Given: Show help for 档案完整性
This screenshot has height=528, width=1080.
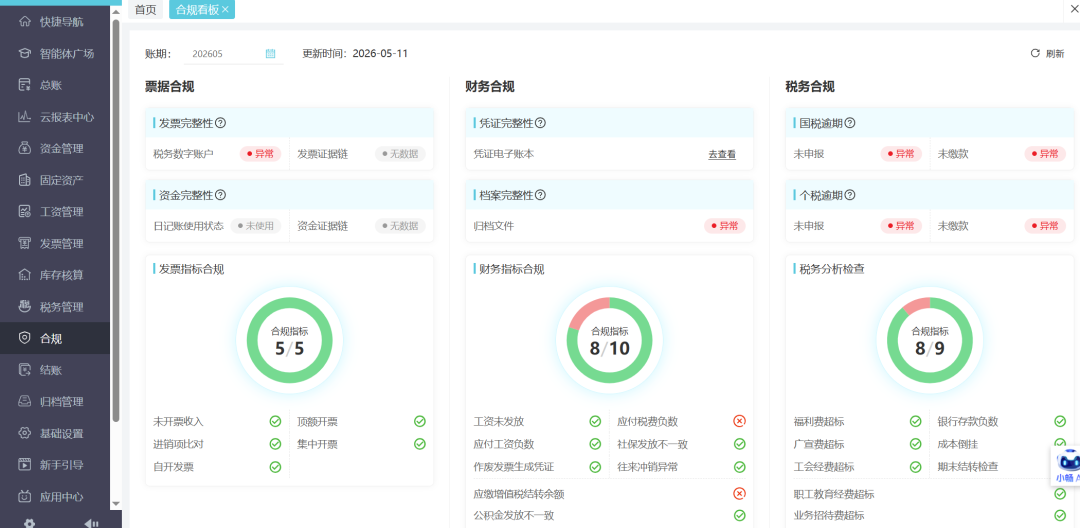Looking at the screenshot, I should (x=541, y=195).
